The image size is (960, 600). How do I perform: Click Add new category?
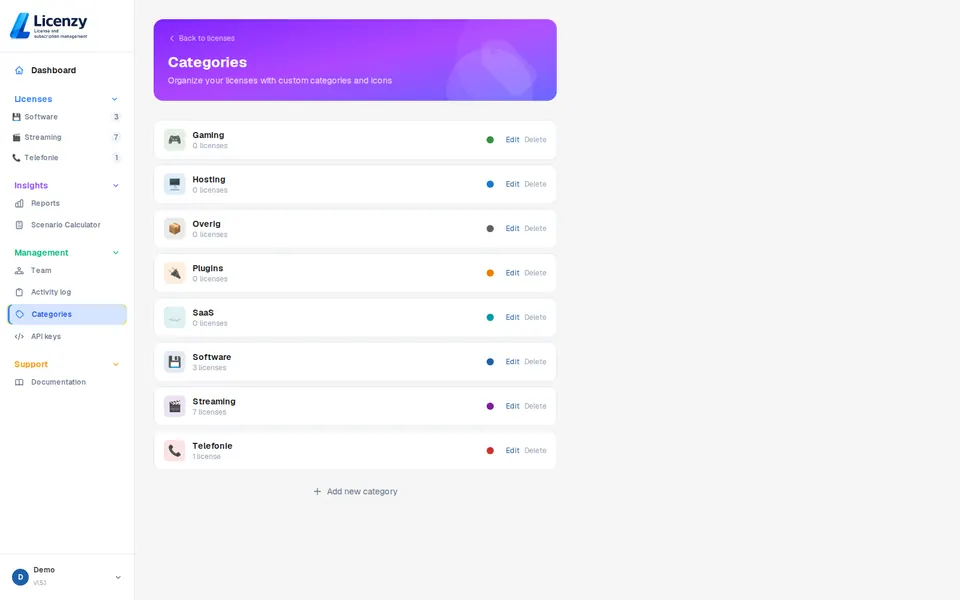tap(355, 492)
